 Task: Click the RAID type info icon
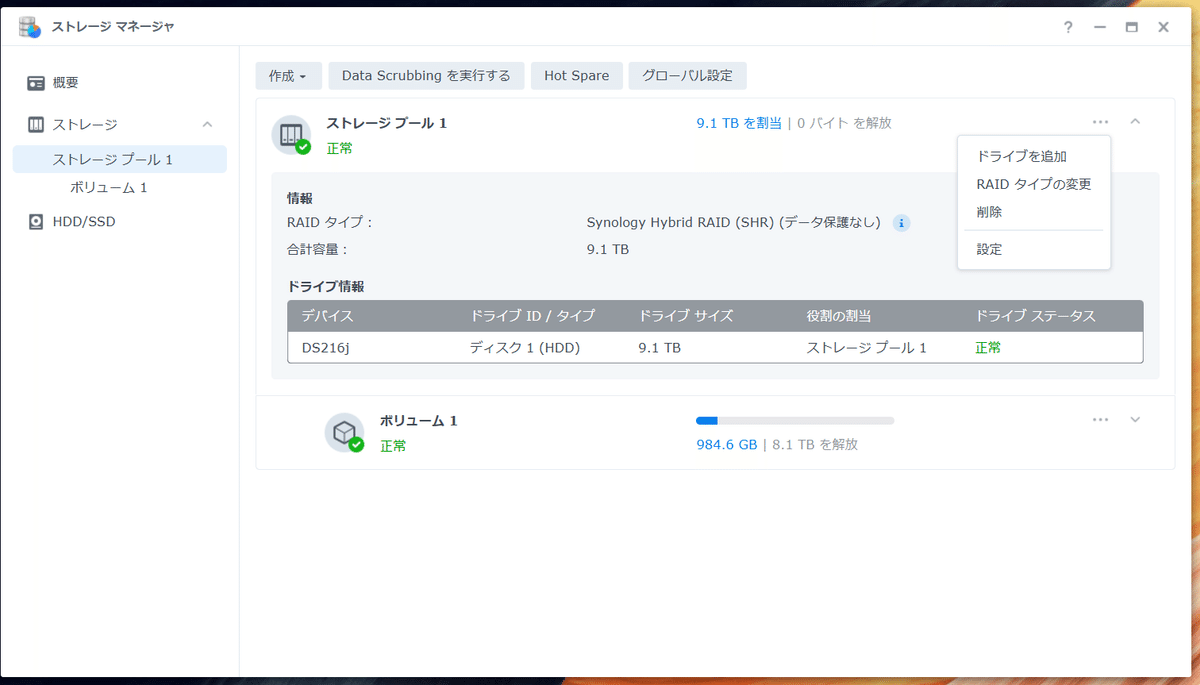[x=901, y=223]
